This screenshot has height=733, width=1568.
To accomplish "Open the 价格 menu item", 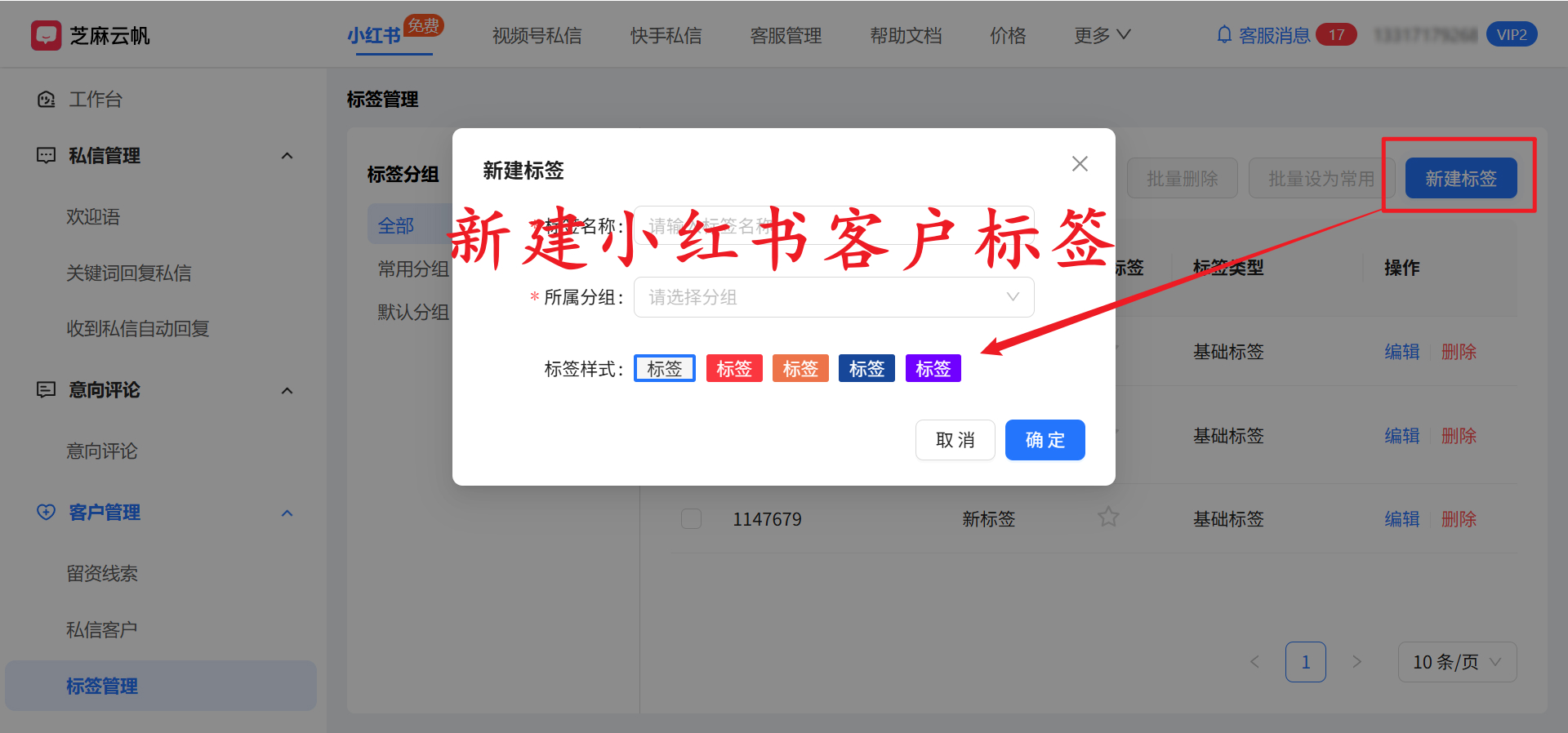I will [x=1008, y=36].
